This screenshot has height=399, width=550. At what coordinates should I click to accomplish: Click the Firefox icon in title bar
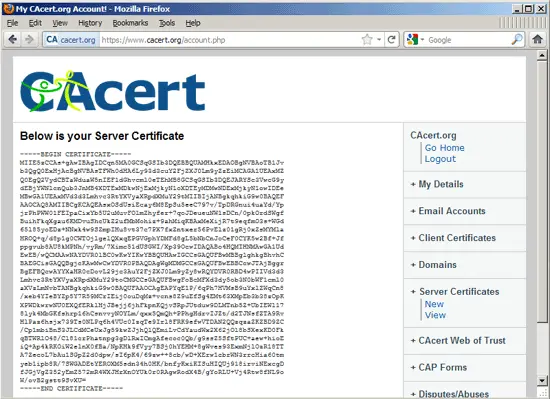pyautogui.click(x=8, y=8)
